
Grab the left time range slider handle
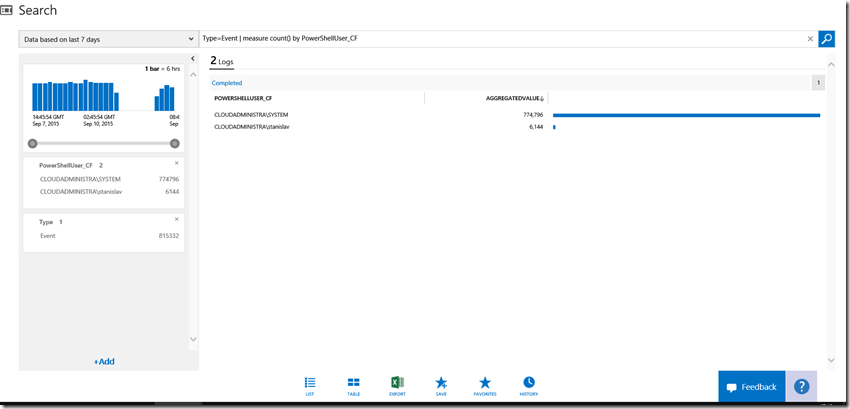[x=32, y=143]
